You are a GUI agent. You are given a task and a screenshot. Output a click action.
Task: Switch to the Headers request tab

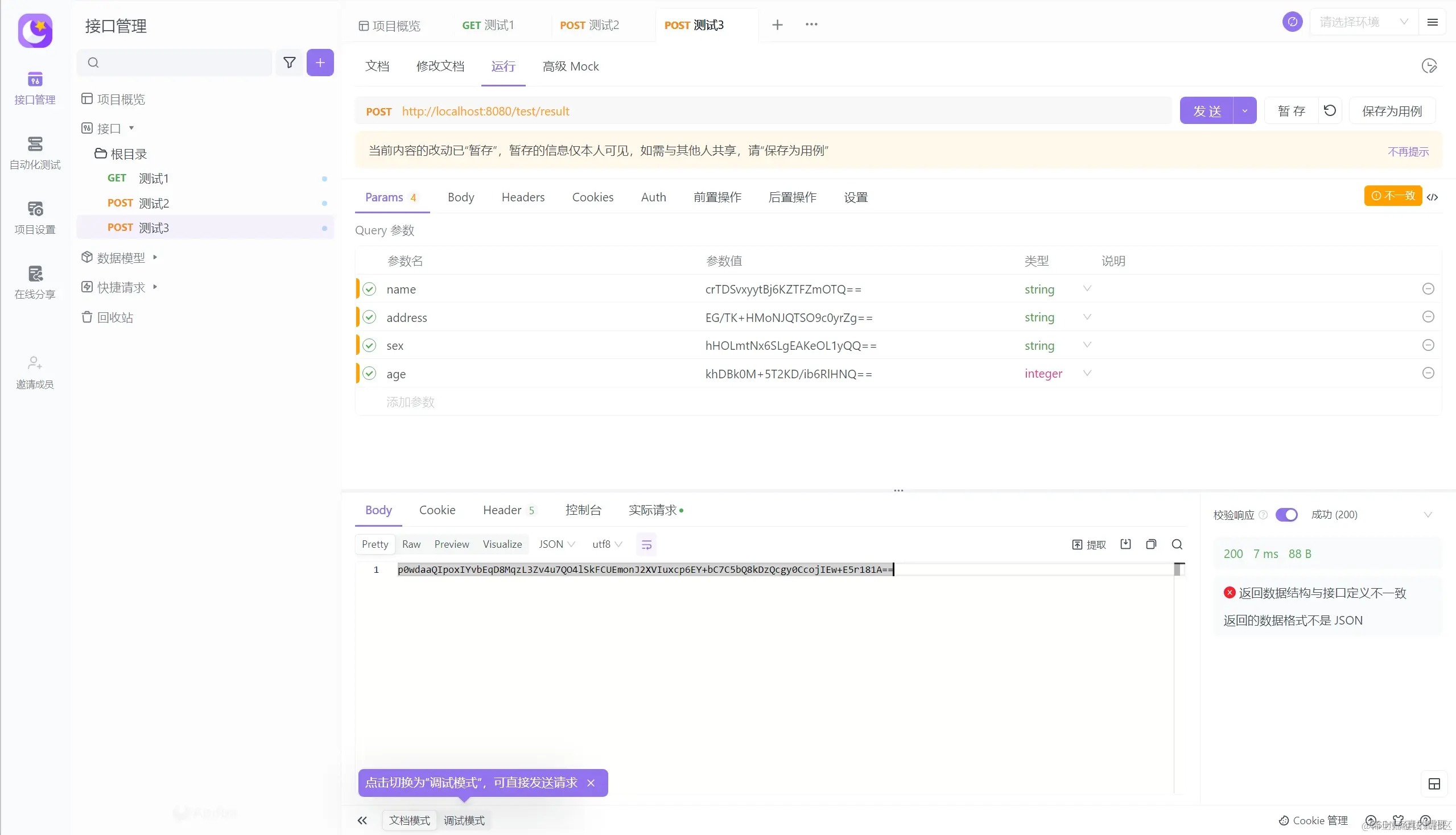pyautogui.click(x=523, y=197)
